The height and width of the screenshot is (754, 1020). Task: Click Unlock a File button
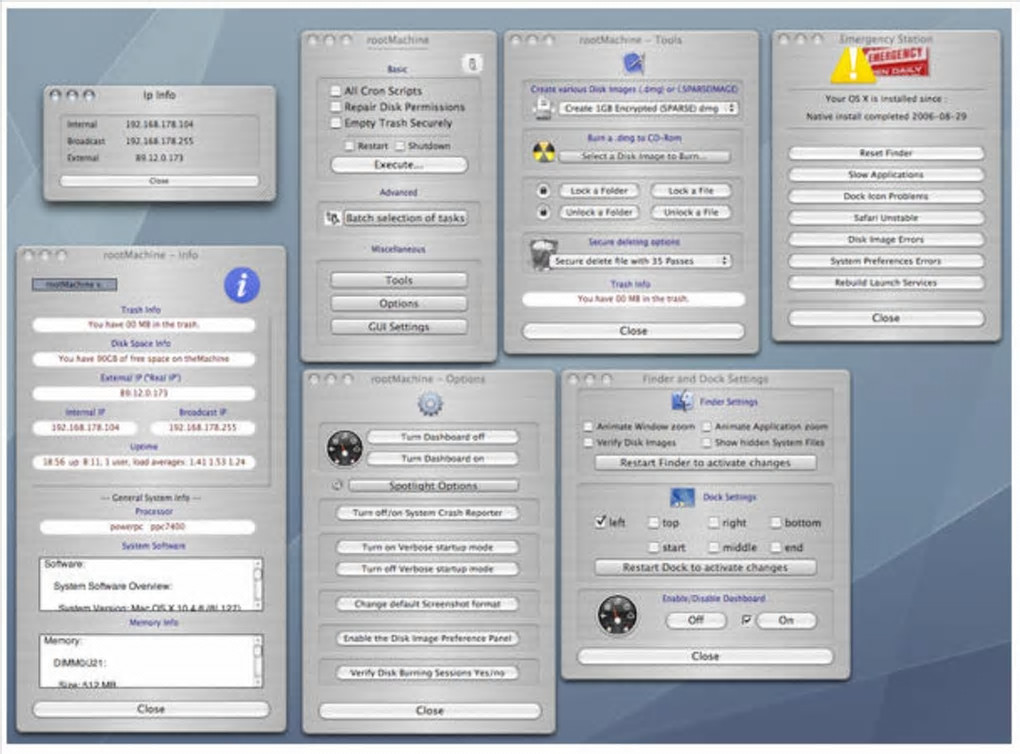690,212
